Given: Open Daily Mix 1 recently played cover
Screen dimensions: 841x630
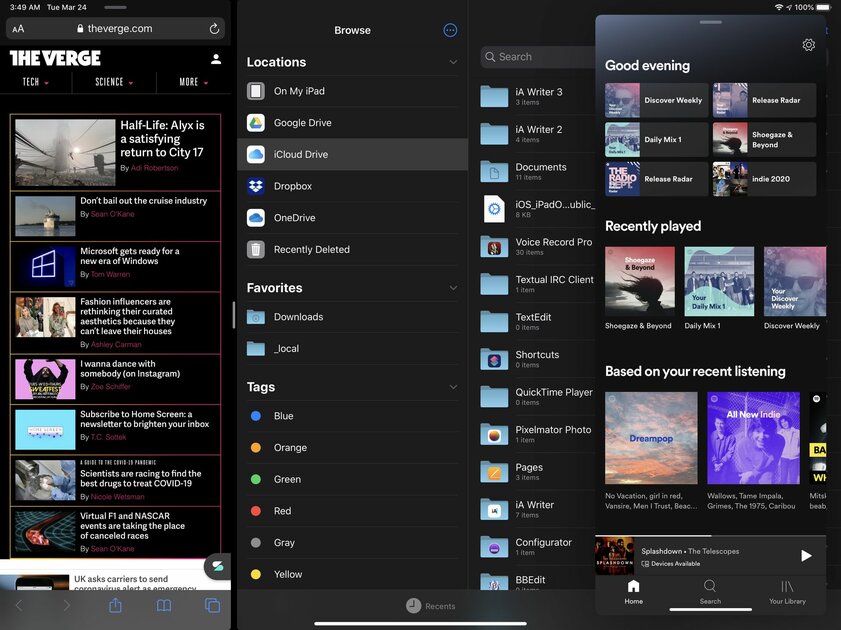Looking at the screenshot, I should [x=719, y=281].
